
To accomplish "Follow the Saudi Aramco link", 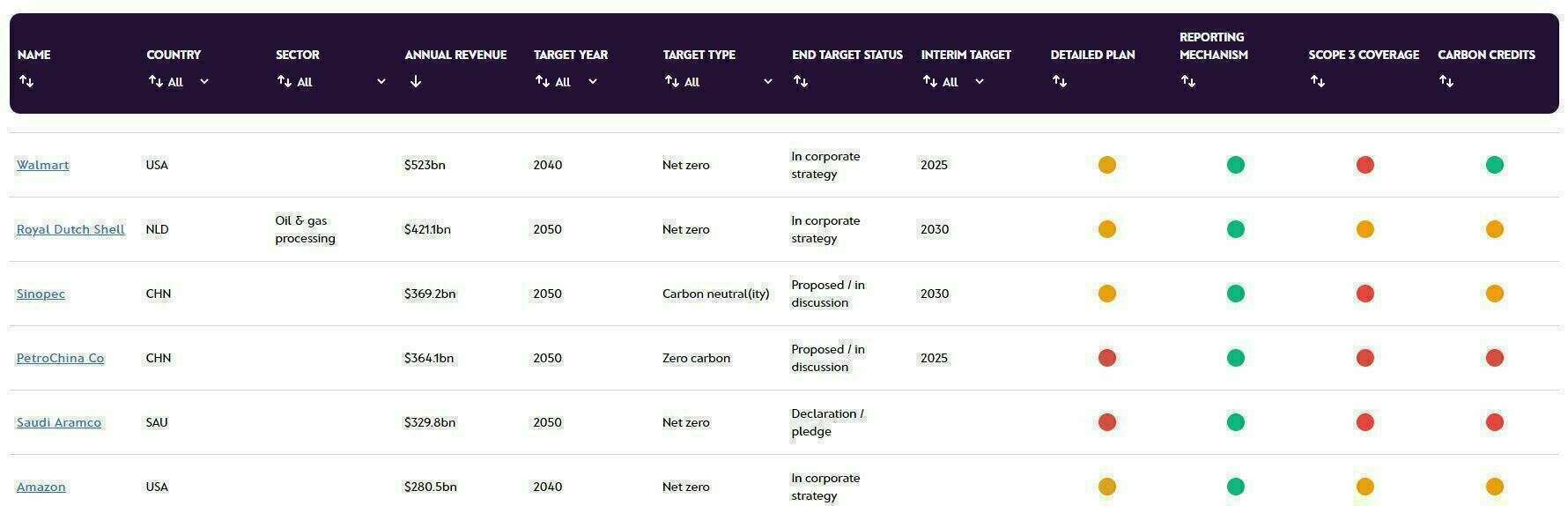I will coord(59,422).
